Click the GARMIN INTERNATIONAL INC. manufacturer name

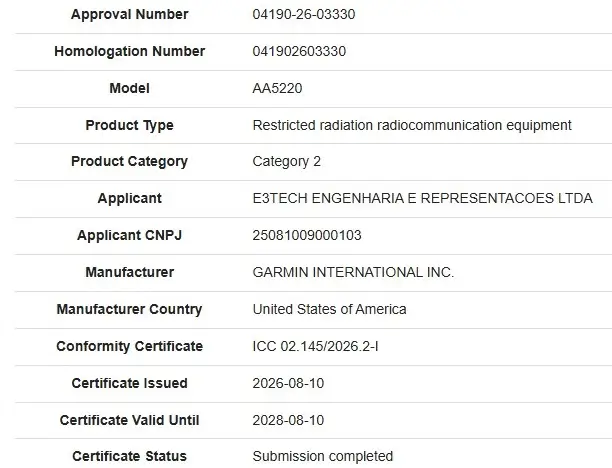[353, 272]
